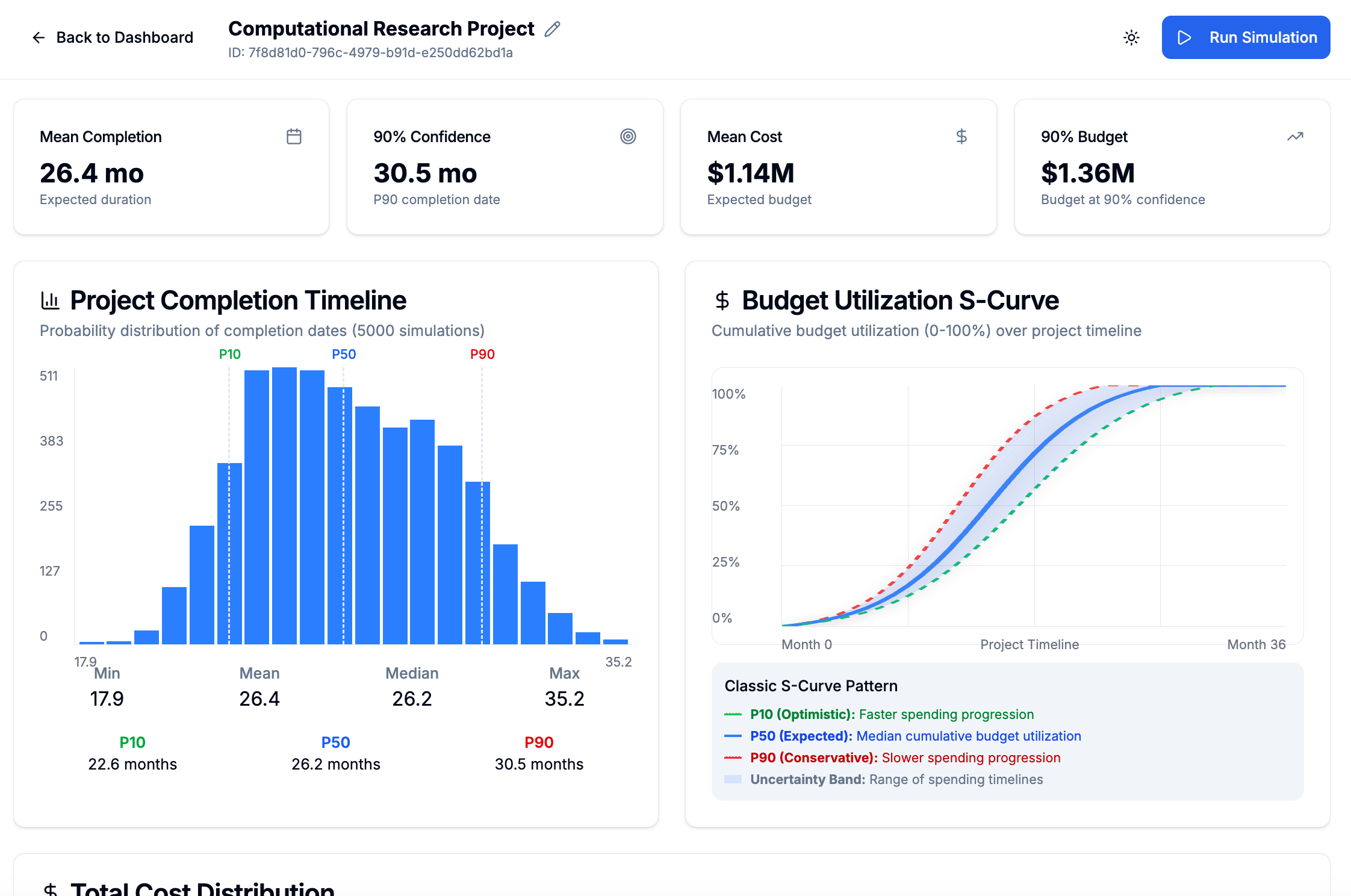Click the target icon in 90% Confidence card
This screenshot has height=896, width=1351.
[x=628, y=137]
